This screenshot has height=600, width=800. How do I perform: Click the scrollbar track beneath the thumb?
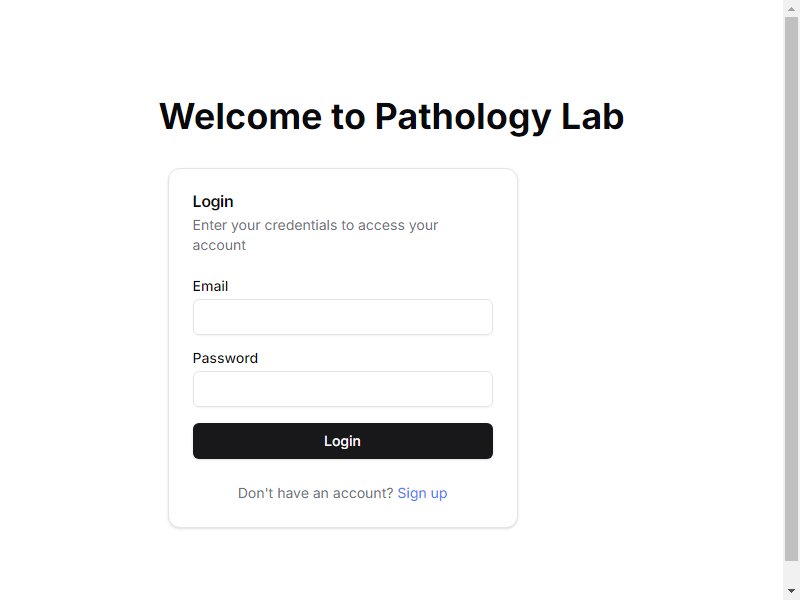click(x=791, y=572)
